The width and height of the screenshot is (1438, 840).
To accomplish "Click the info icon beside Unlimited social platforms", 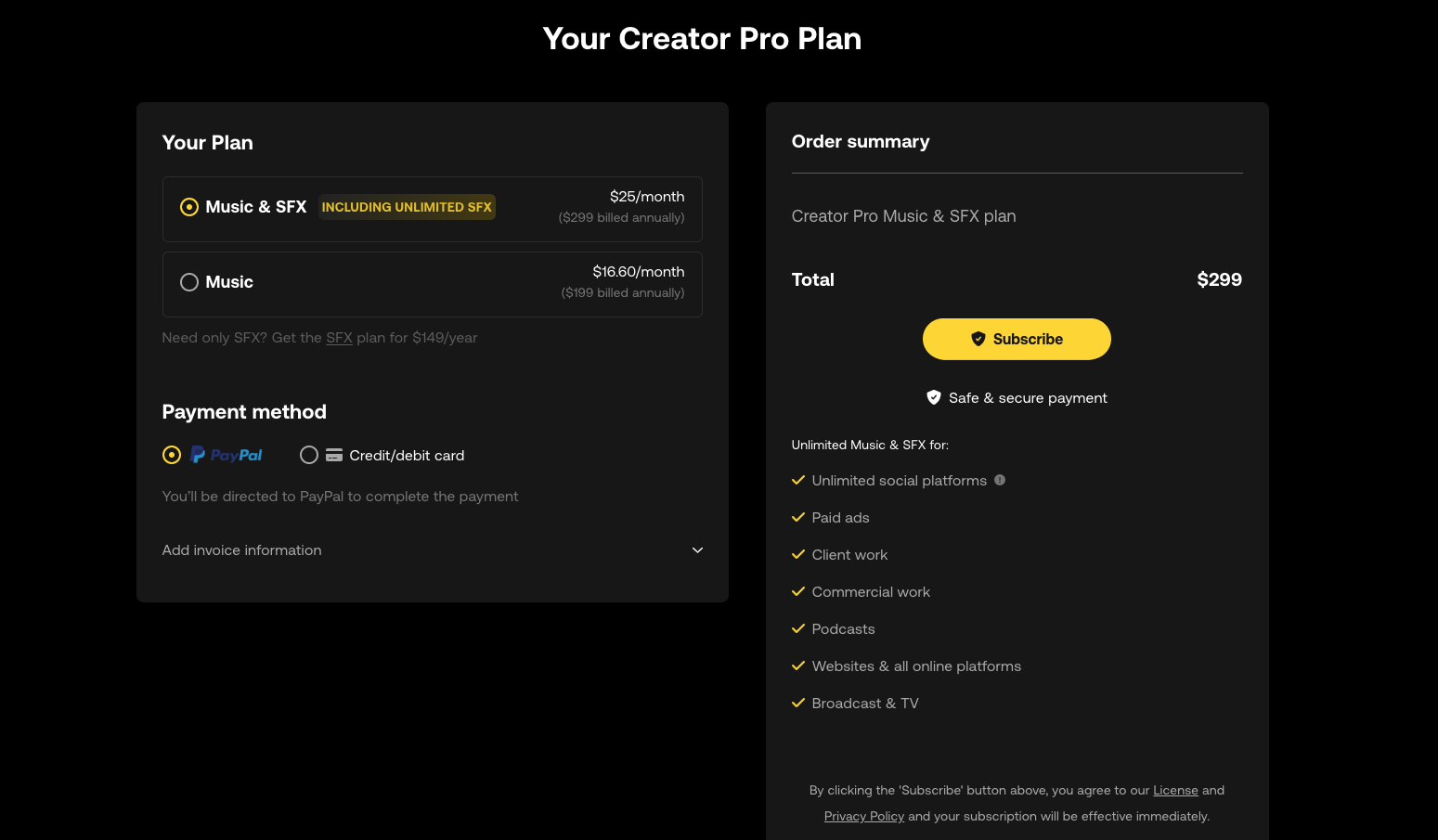I will pos(1000,480).
